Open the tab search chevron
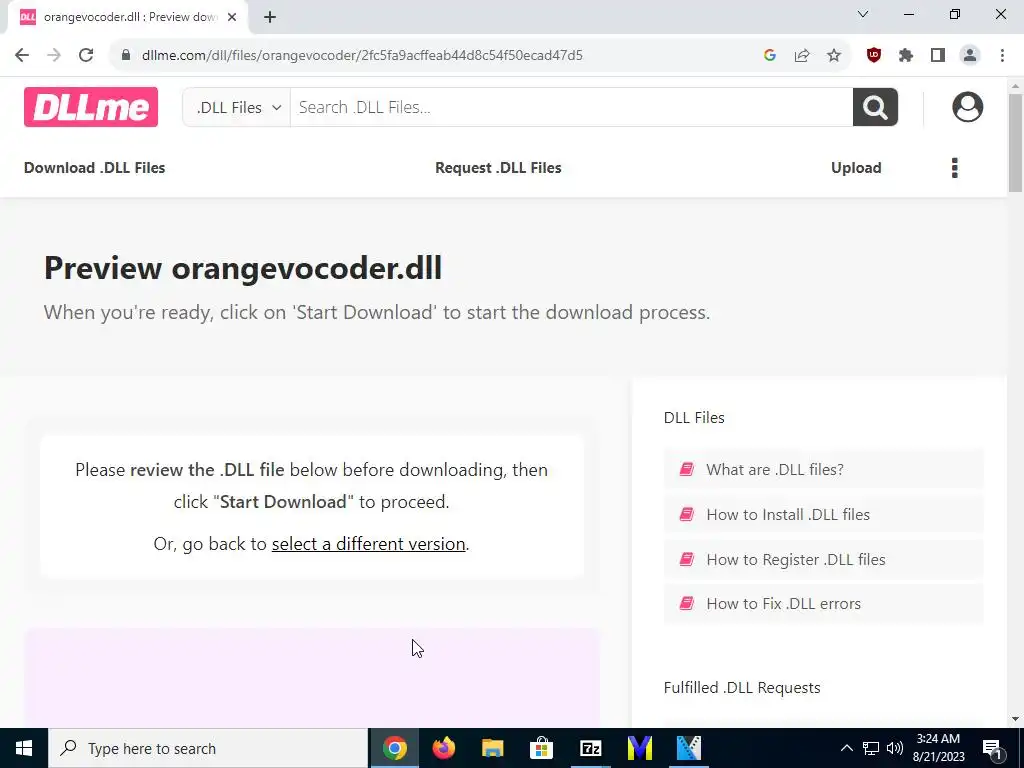 tap(863, 14)
